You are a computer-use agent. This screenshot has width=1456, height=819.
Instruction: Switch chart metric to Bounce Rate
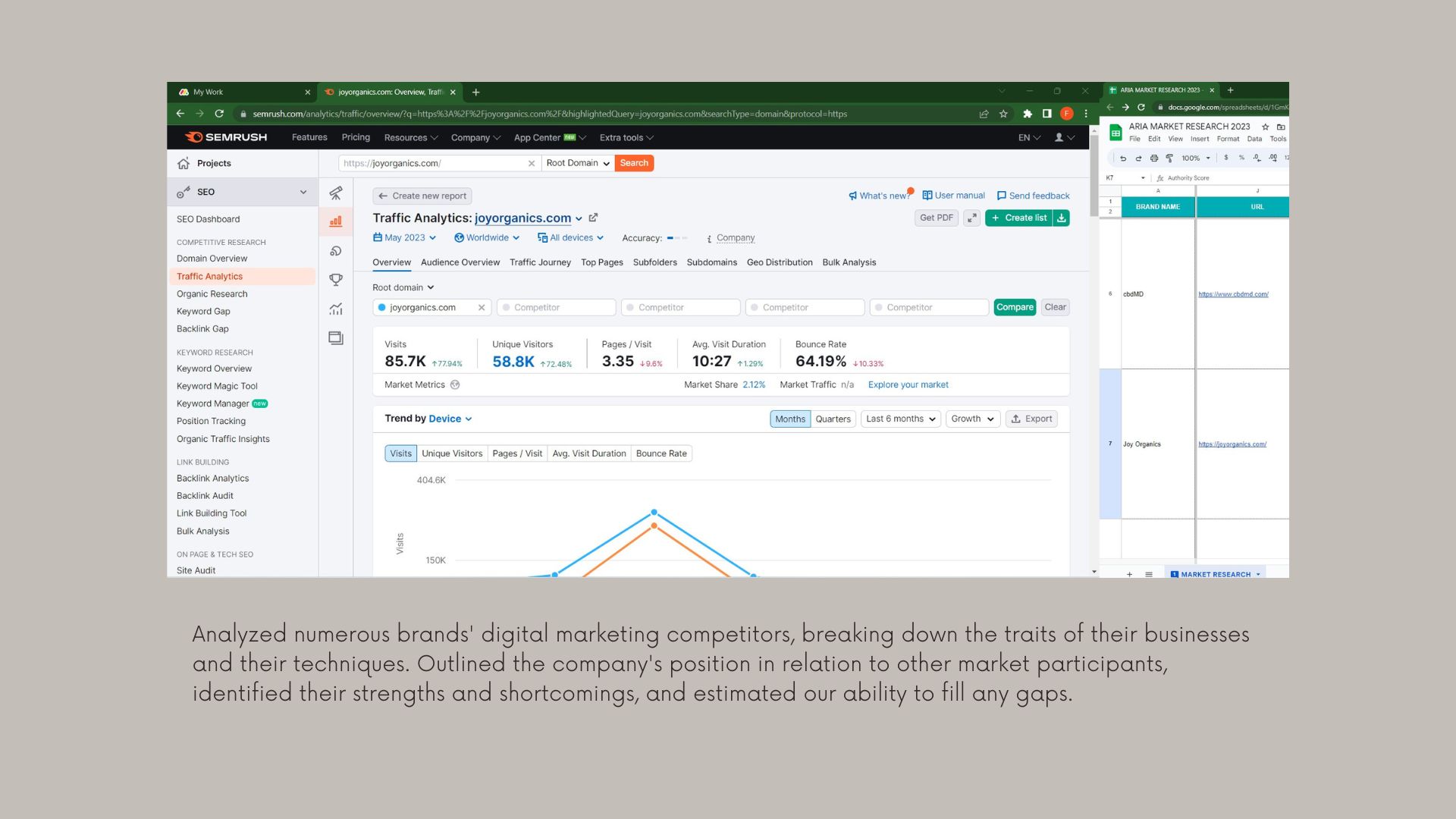pyautogui.click(x=661, y=453)
